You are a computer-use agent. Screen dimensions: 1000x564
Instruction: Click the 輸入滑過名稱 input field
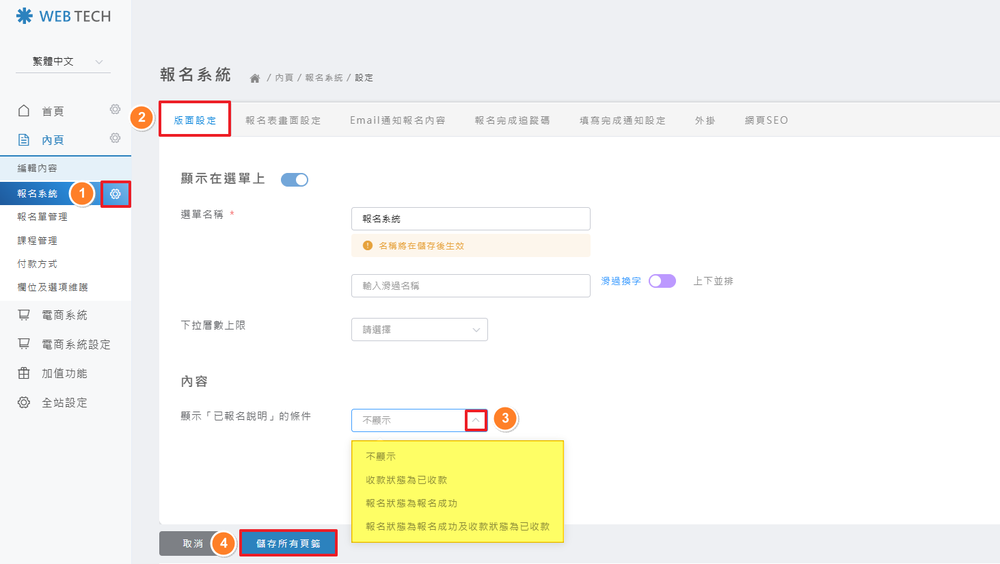(x=470, y=286)
